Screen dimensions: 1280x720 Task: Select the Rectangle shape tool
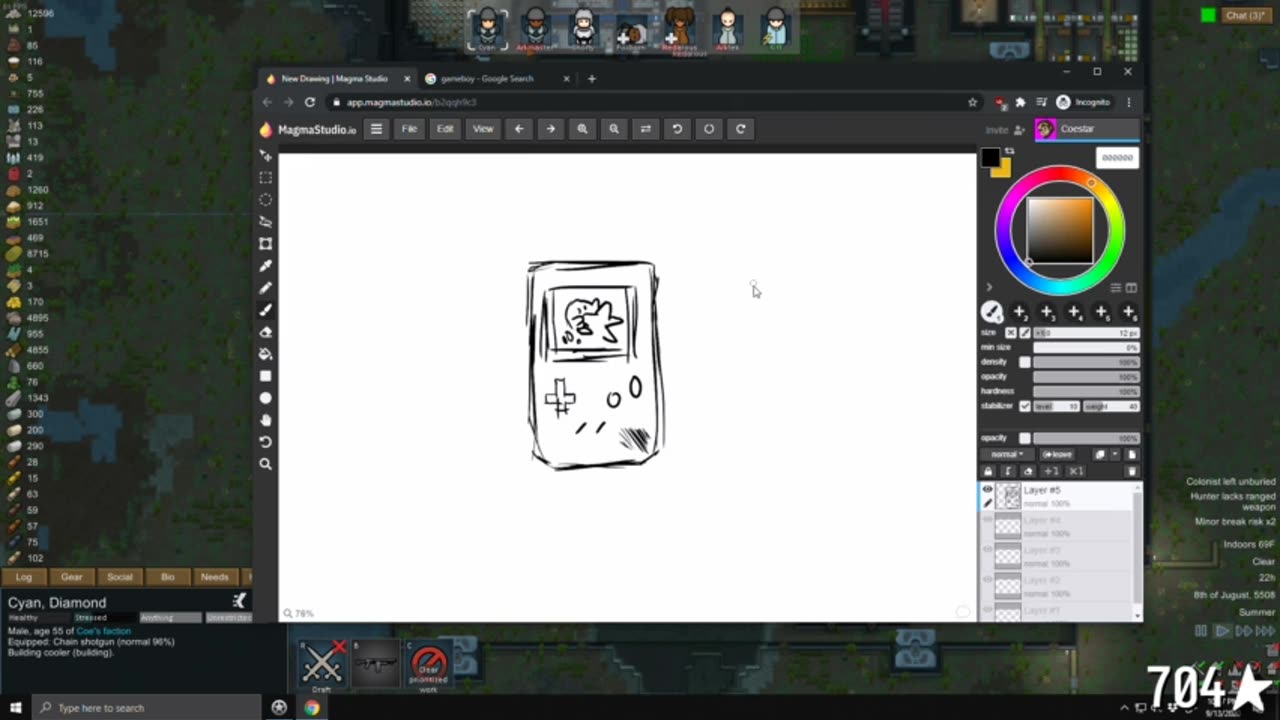[x=265, y=376]
